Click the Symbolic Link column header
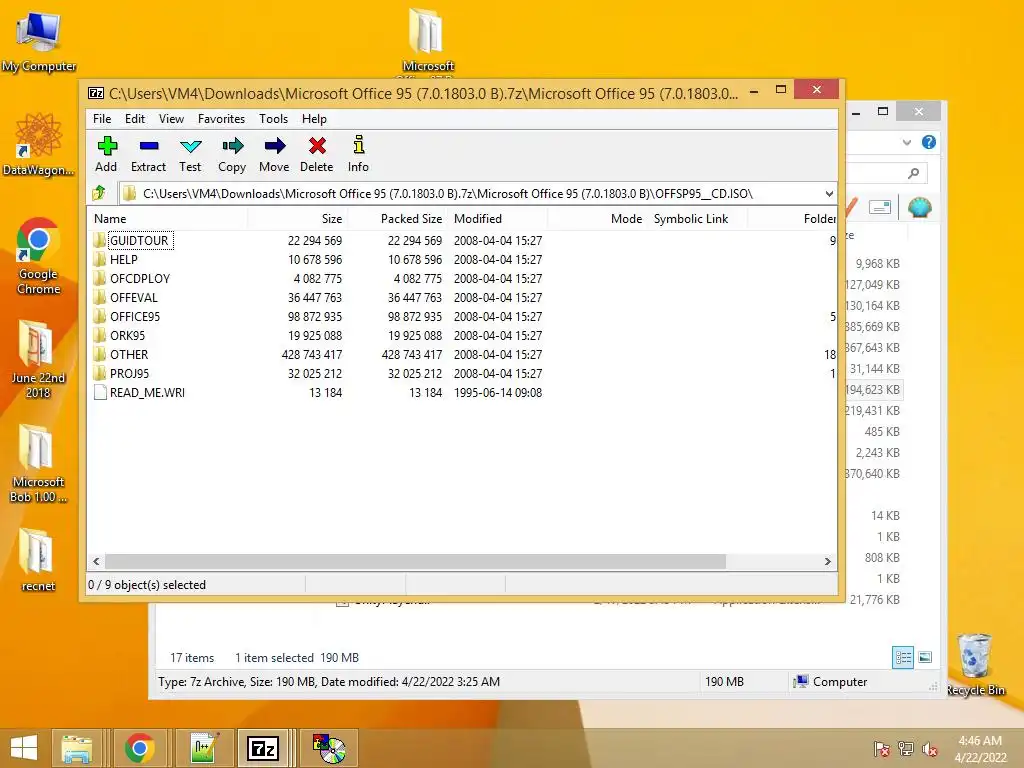Screen dimensions: 1024x768 click(x=697, y=219)
